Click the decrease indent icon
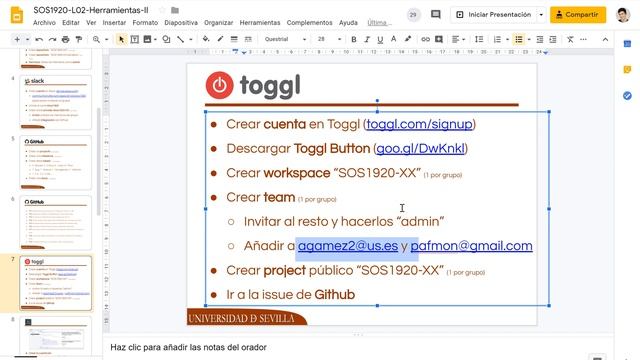Viewport: 640px width, 360px height. click(540, 40)
